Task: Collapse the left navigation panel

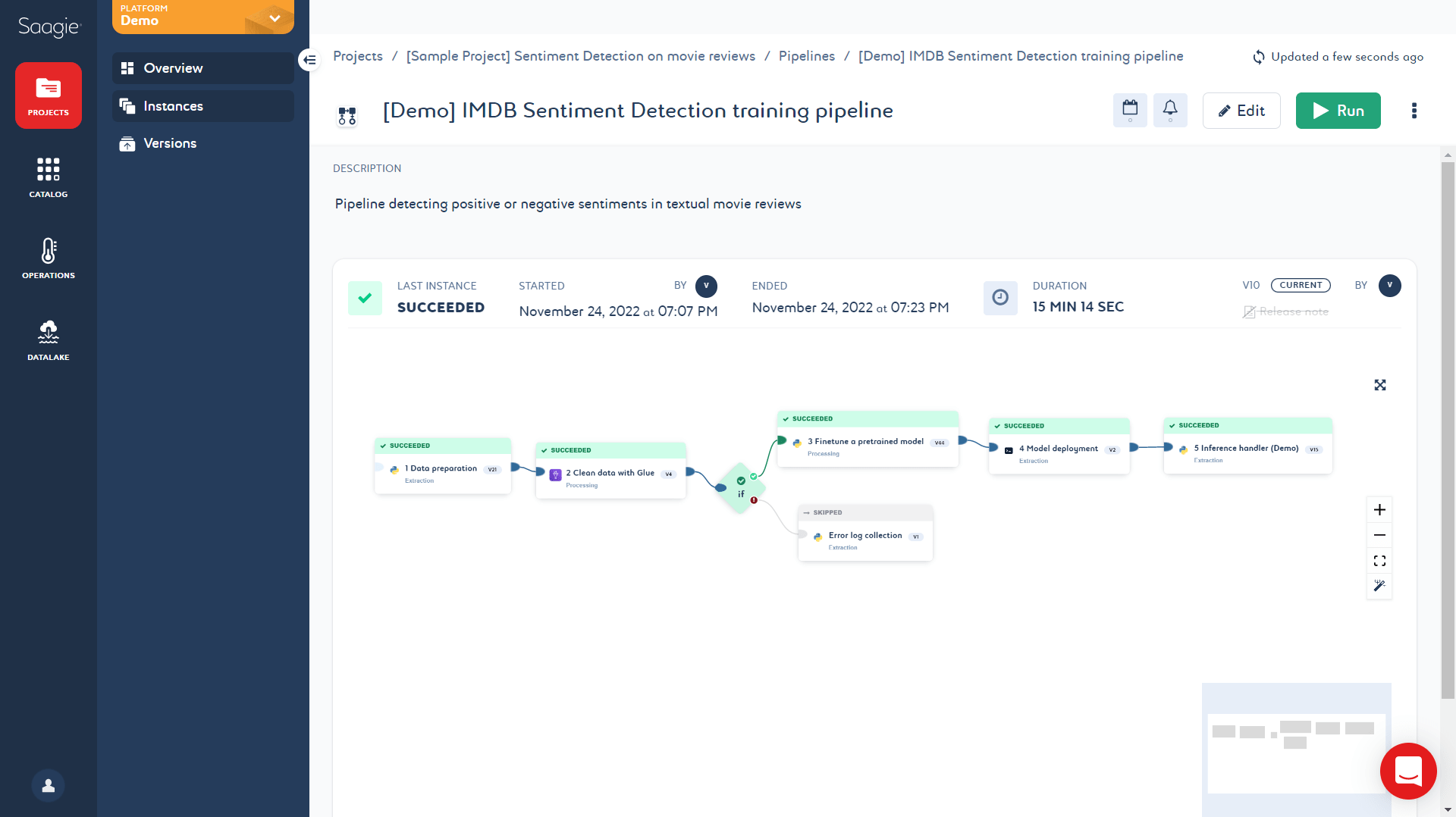Action: (309, 60)
